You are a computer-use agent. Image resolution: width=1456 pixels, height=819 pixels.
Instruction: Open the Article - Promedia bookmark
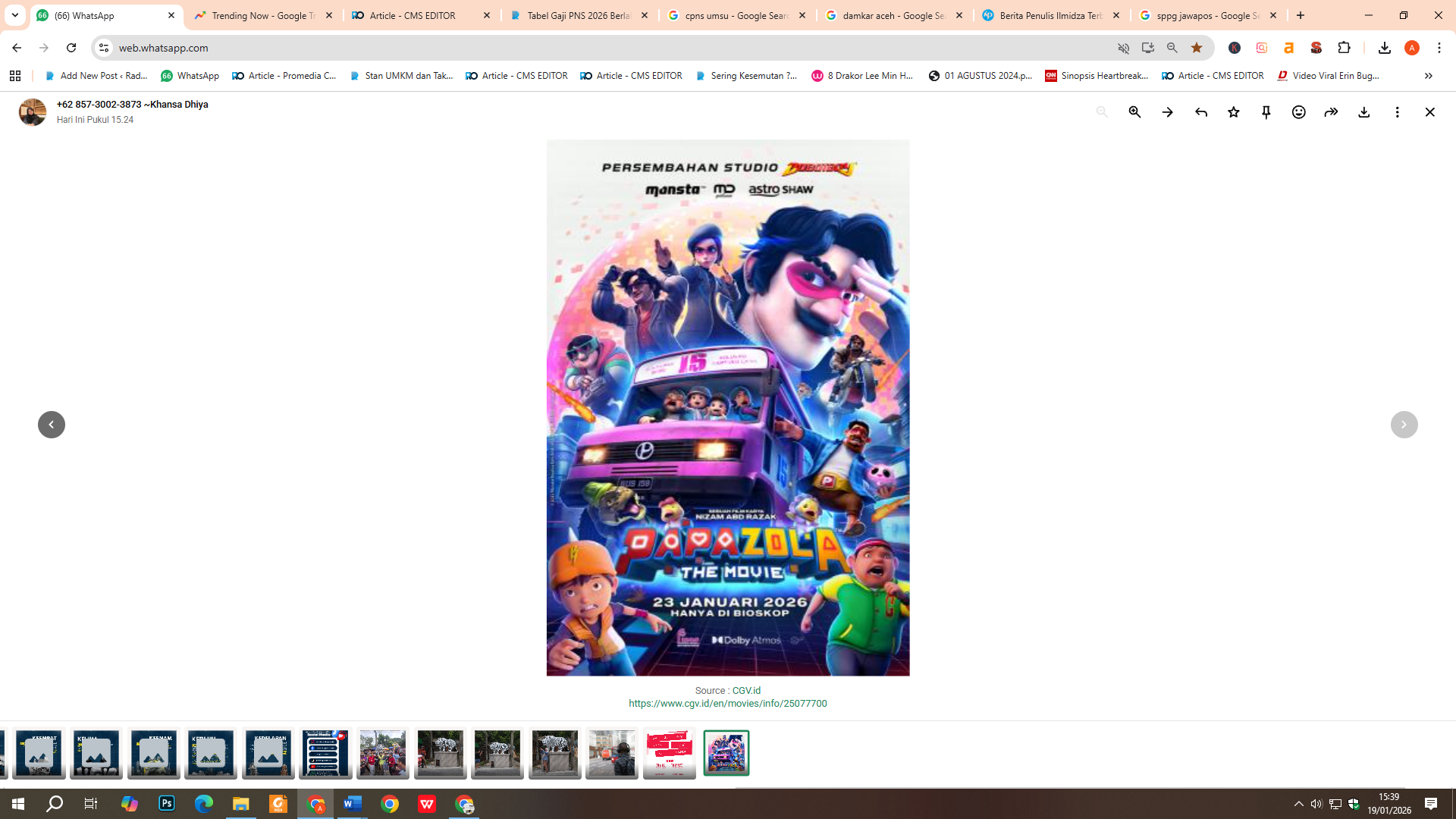[284, 76]
